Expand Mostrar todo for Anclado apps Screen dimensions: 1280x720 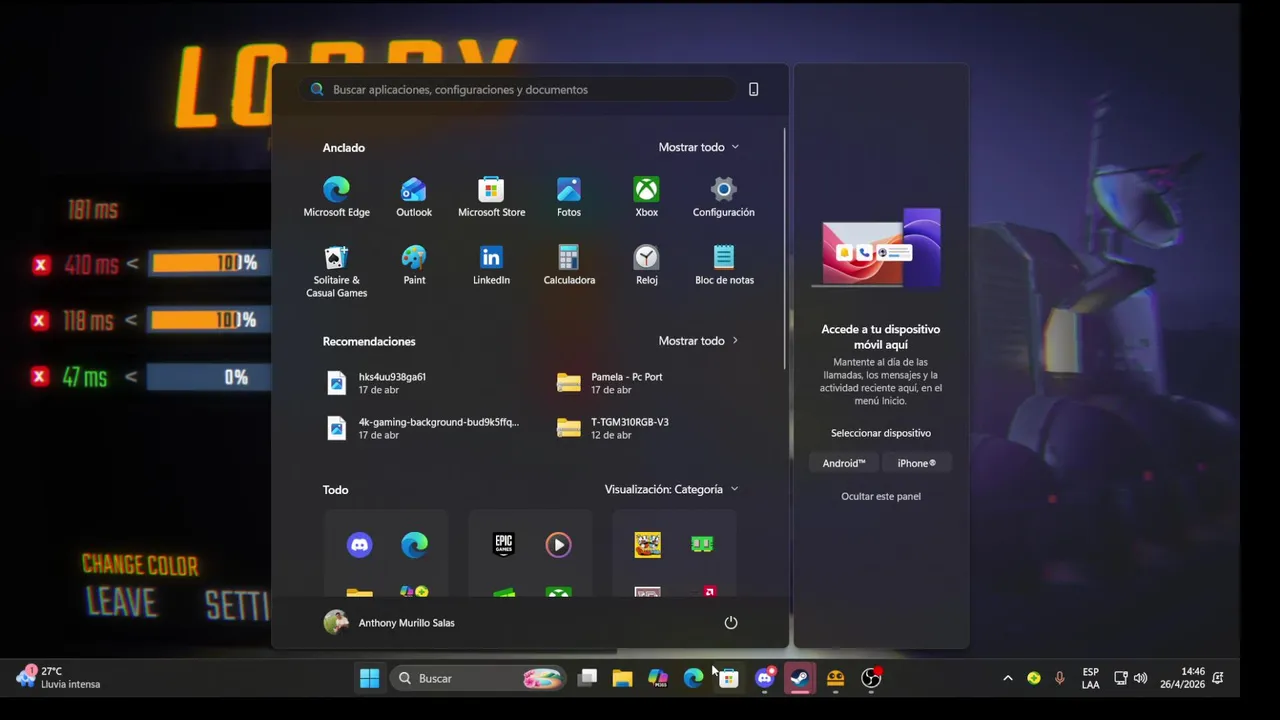click(x=698, y=147)
